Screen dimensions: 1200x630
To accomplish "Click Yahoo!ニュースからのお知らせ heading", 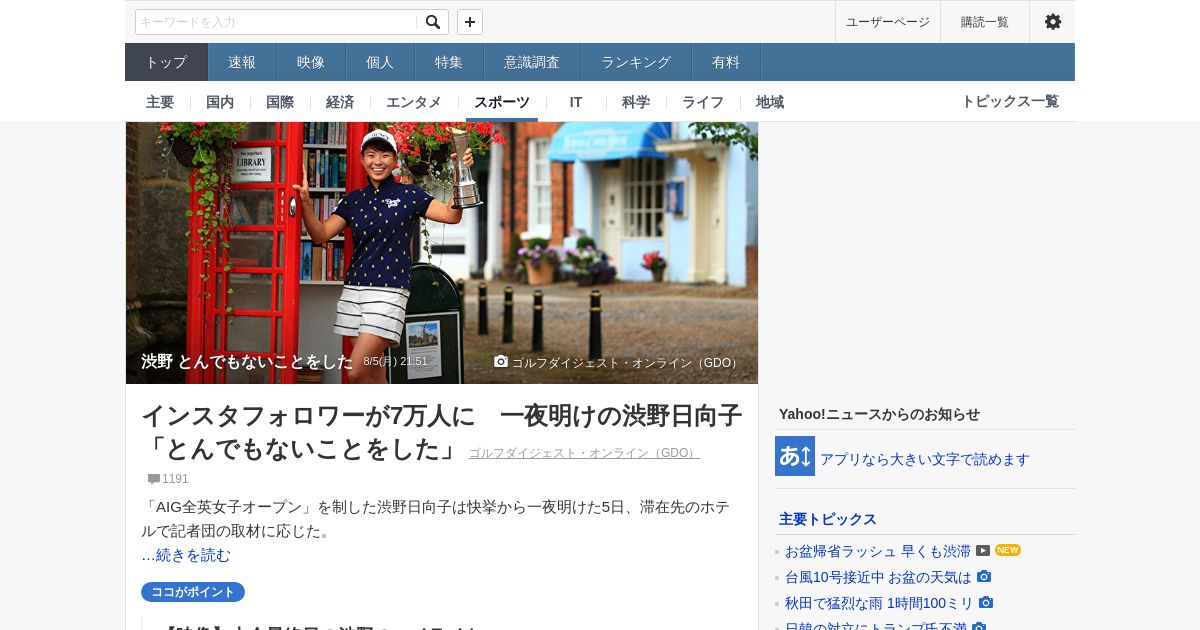I will coord(879,414).
